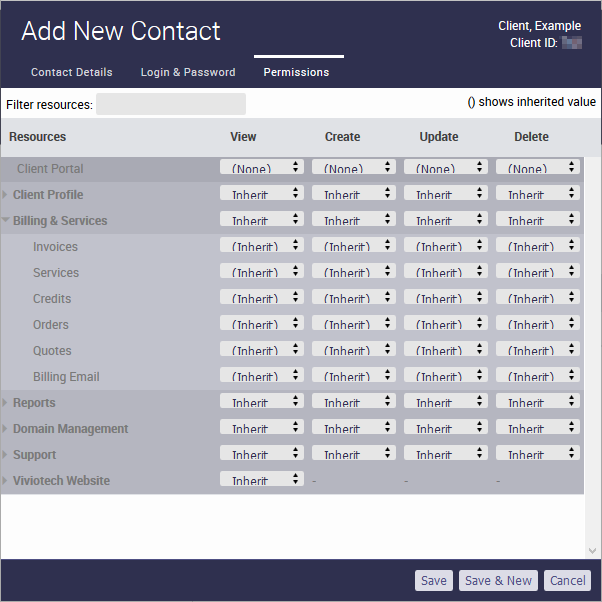This screenshot has width=602, height=602.
Task: Open Credits Delete permission dropdown
Action: click(538, 297)
